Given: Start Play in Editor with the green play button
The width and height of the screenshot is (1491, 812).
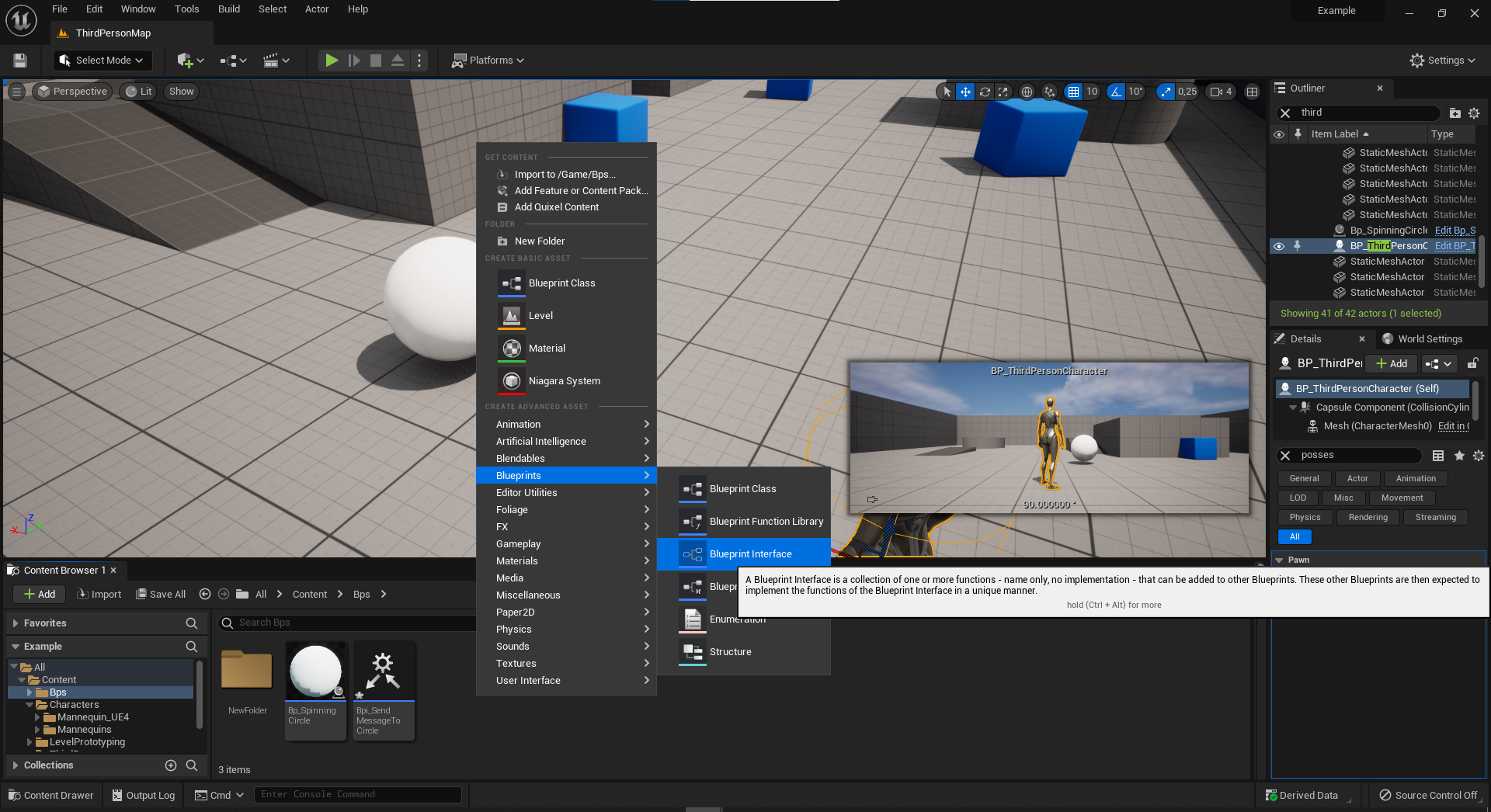Looking at the screenshot, I should (x=332, y=61).
